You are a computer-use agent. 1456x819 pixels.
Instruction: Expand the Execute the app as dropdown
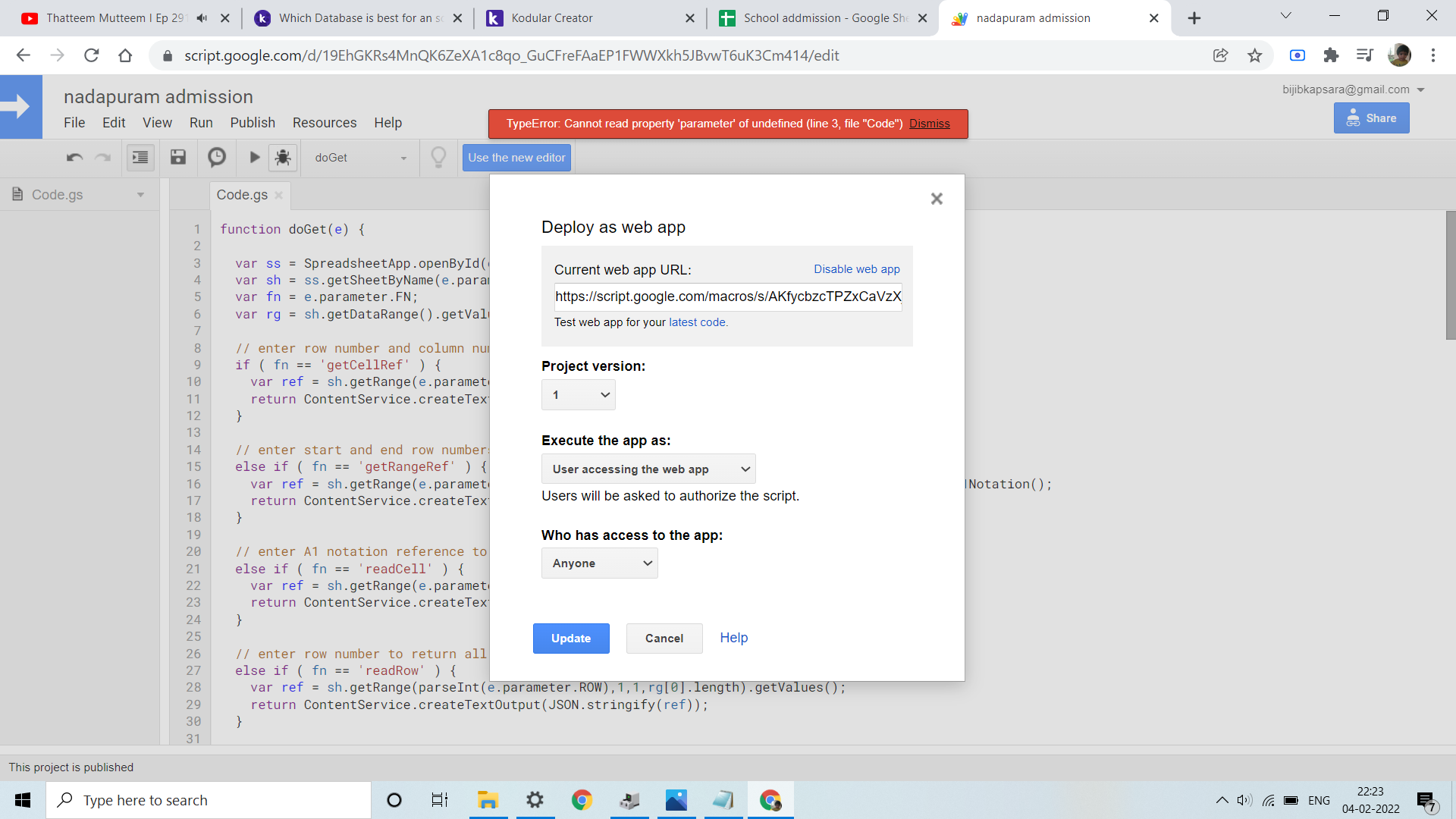[x=648, y=469]
